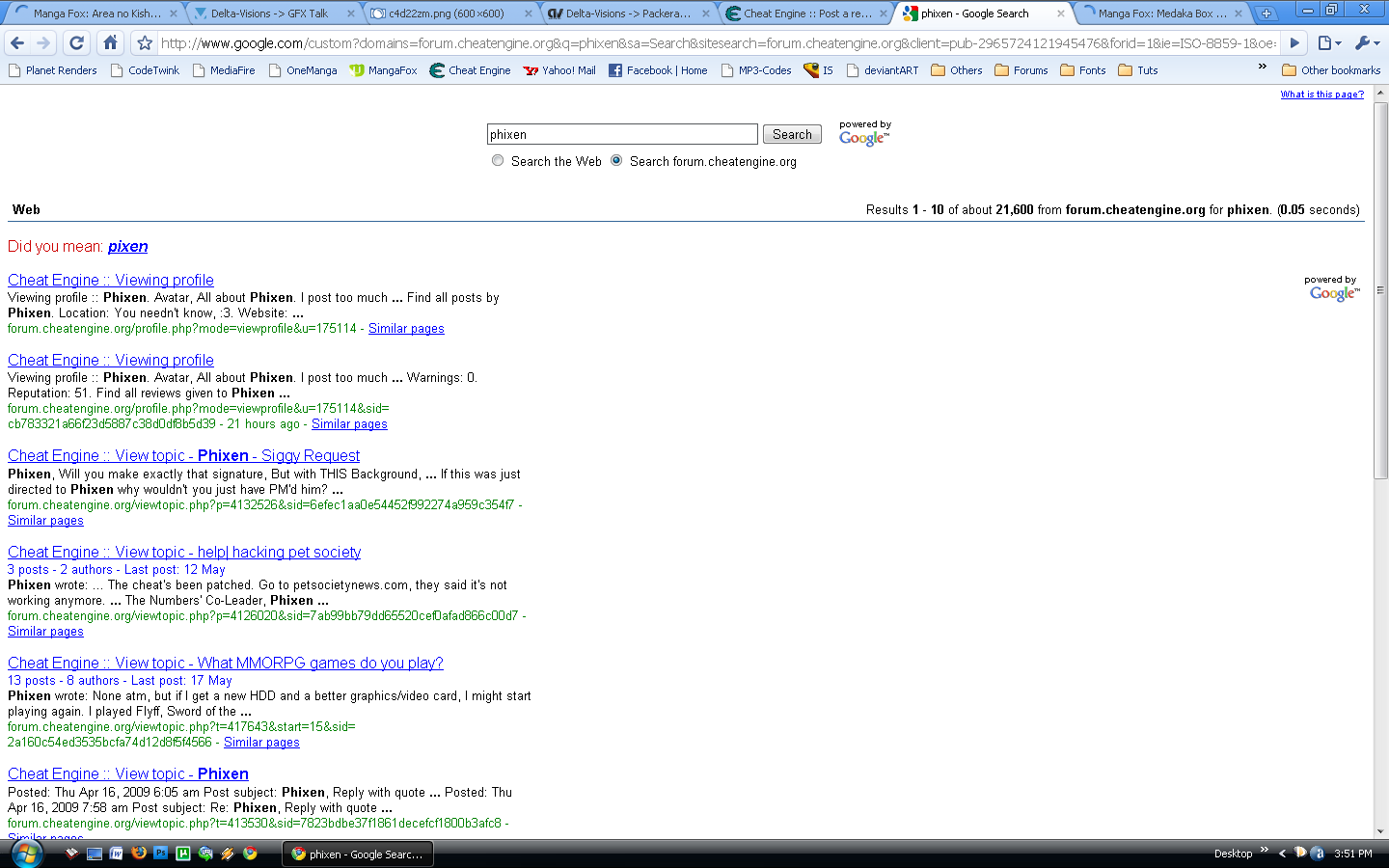Select Search forum.cheatengine.org radio option
Viewport: 1389px width, 868px height.
pyautogui.click(x=616, y=160)
